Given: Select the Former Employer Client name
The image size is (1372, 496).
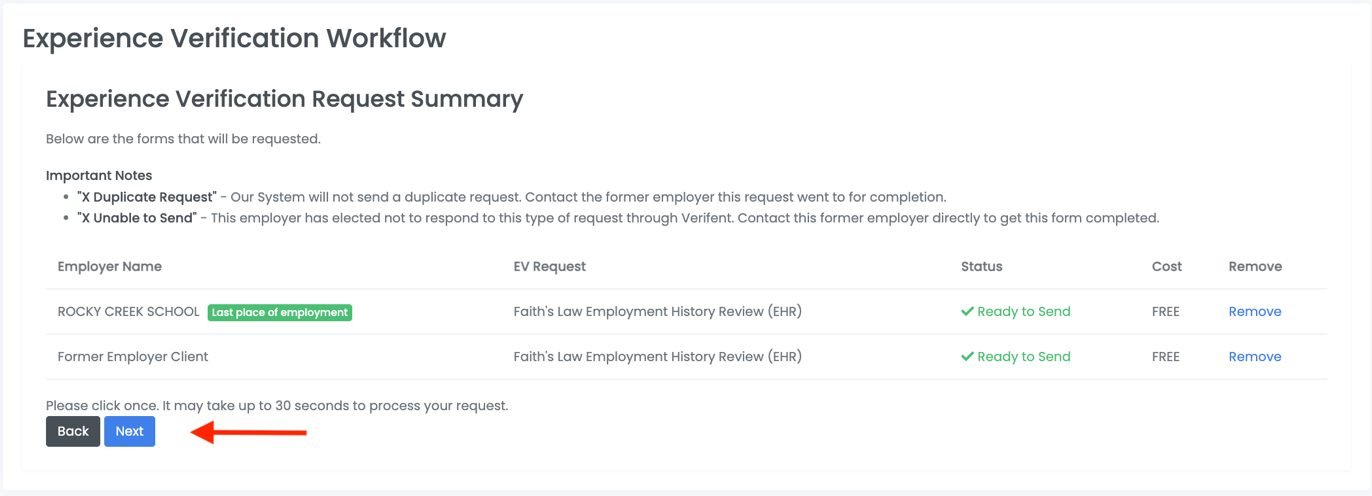Looking at the screenshot, I should click(133, 357).
